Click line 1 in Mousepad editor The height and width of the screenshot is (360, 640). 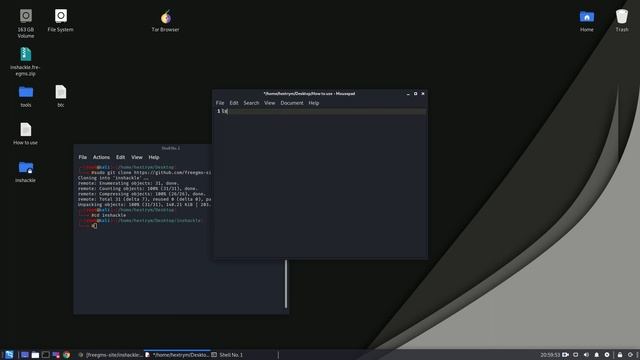coord(321,111)
